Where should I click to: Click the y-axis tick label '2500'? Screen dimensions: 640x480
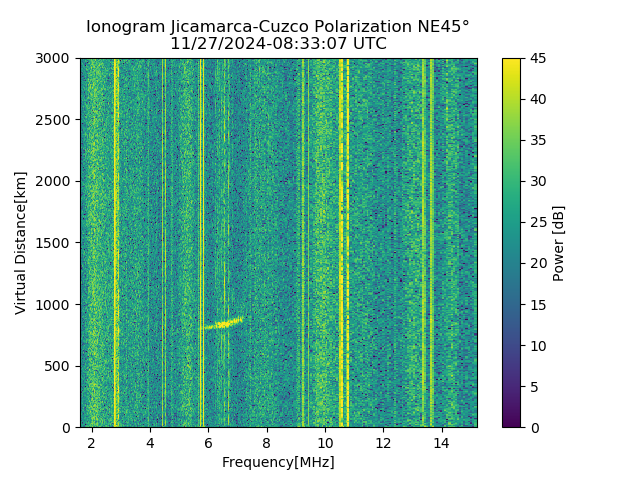52,120
